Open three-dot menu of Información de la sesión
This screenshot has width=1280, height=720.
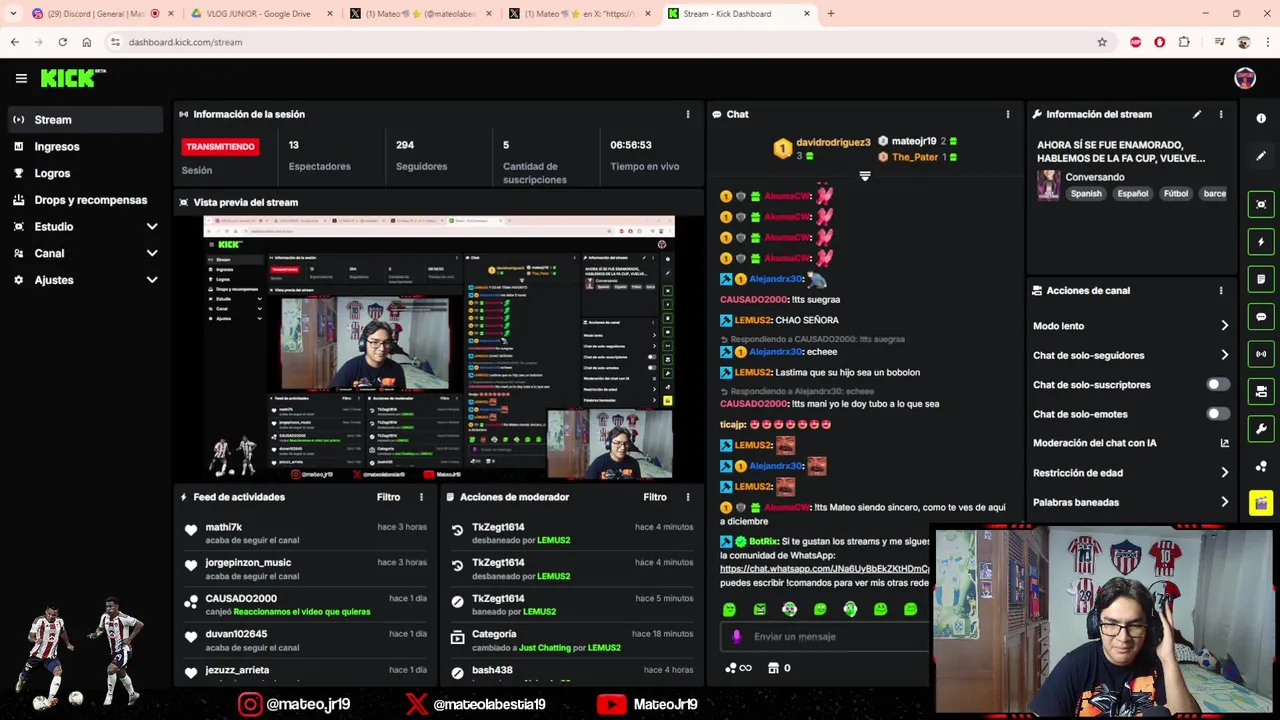688,114
